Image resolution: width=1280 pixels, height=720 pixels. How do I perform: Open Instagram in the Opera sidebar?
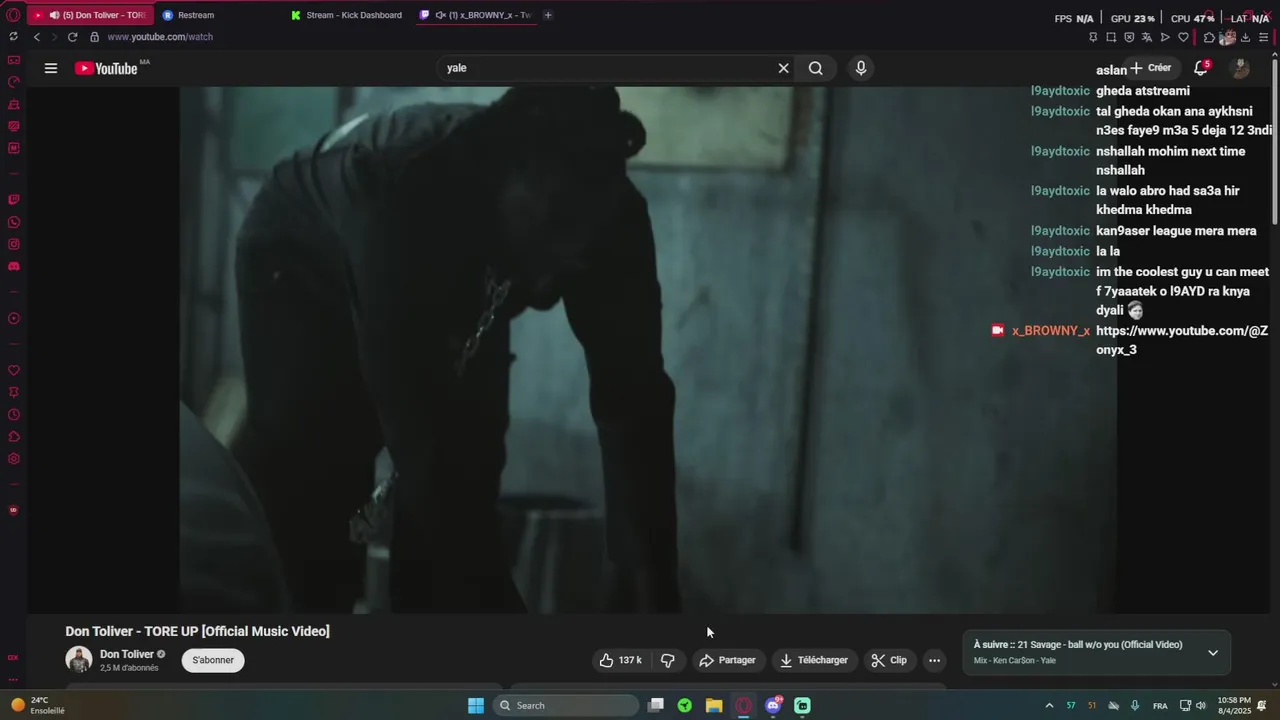[x=14, y=244]
